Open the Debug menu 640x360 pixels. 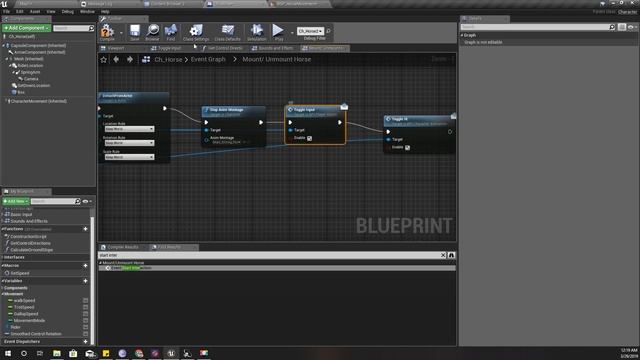tap(68, 12)
